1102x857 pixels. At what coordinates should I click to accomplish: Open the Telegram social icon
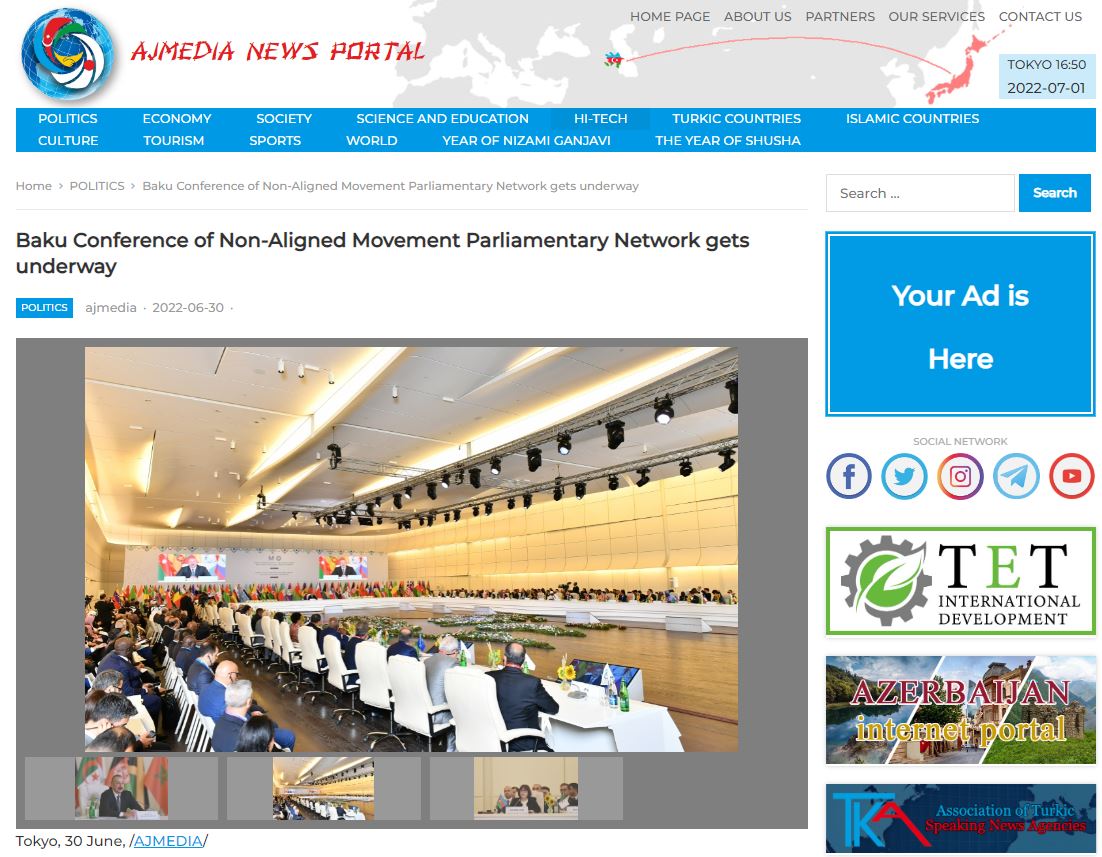1016,476
